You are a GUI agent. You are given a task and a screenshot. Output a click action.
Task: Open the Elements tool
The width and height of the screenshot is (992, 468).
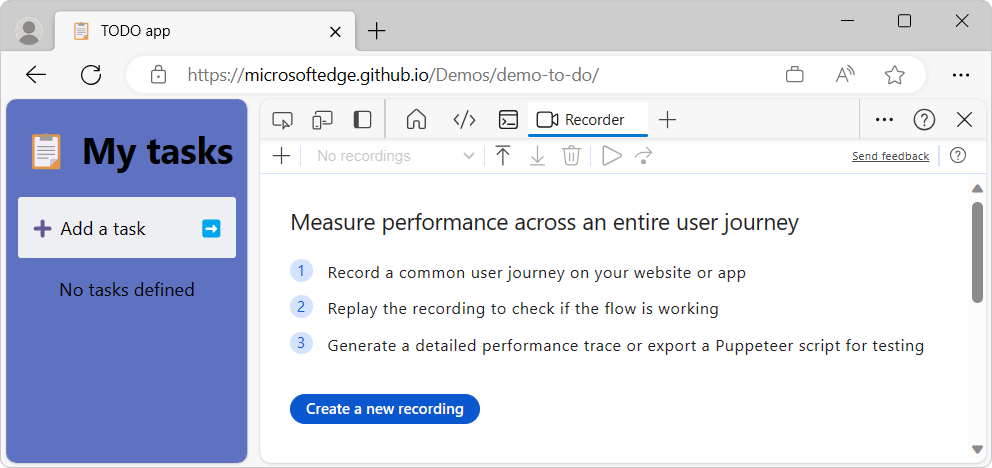pos(464,120)
